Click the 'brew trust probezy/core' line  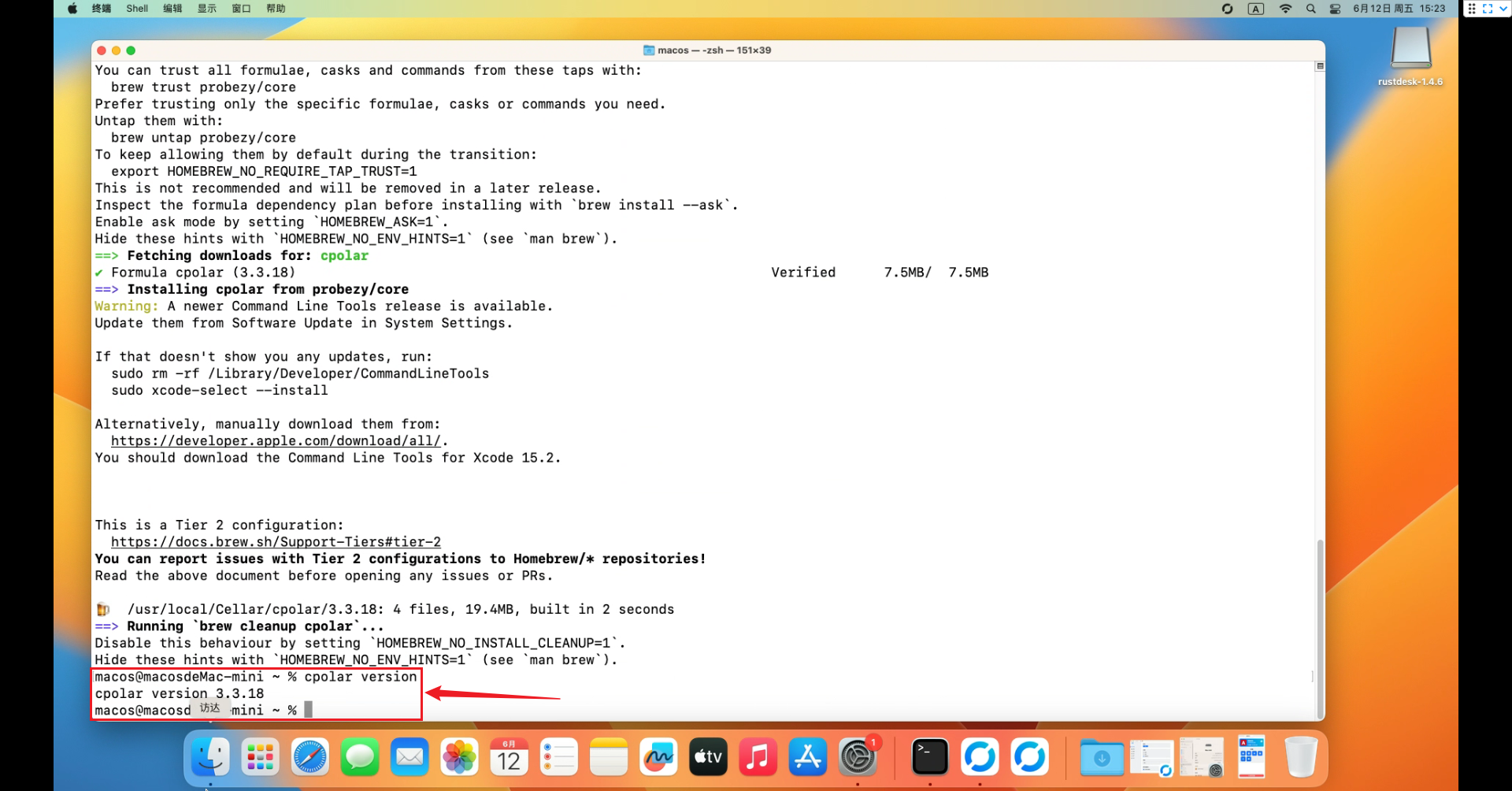click(203, 87)
